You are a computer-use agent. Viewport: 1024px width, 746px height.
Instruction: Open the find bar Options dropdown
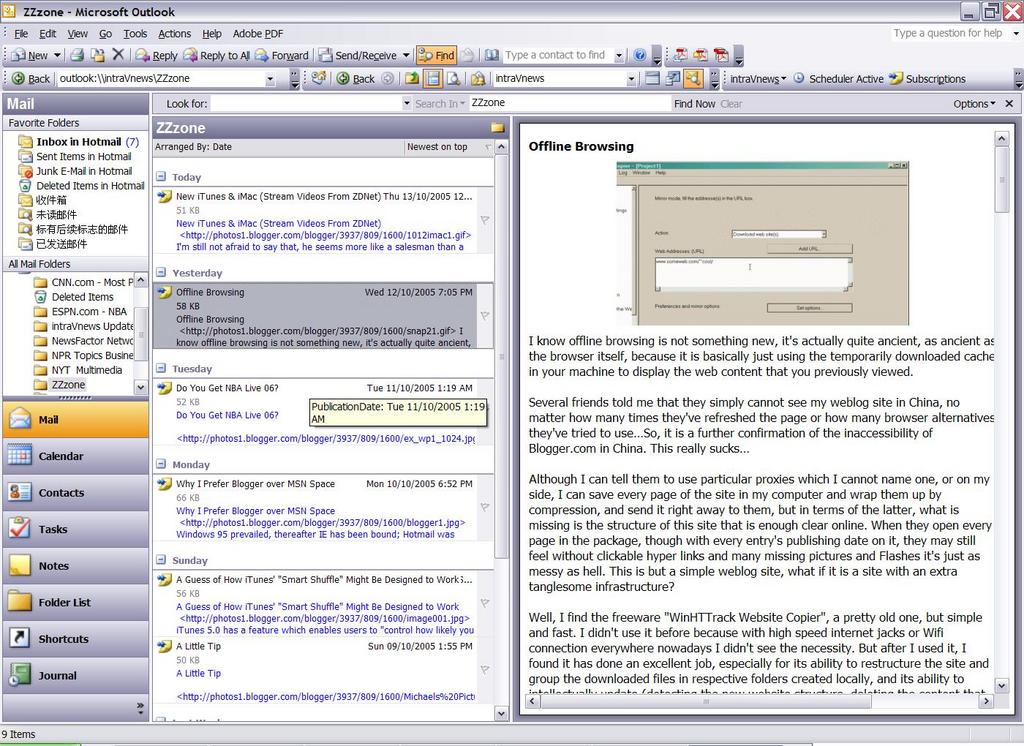point(974,104)
